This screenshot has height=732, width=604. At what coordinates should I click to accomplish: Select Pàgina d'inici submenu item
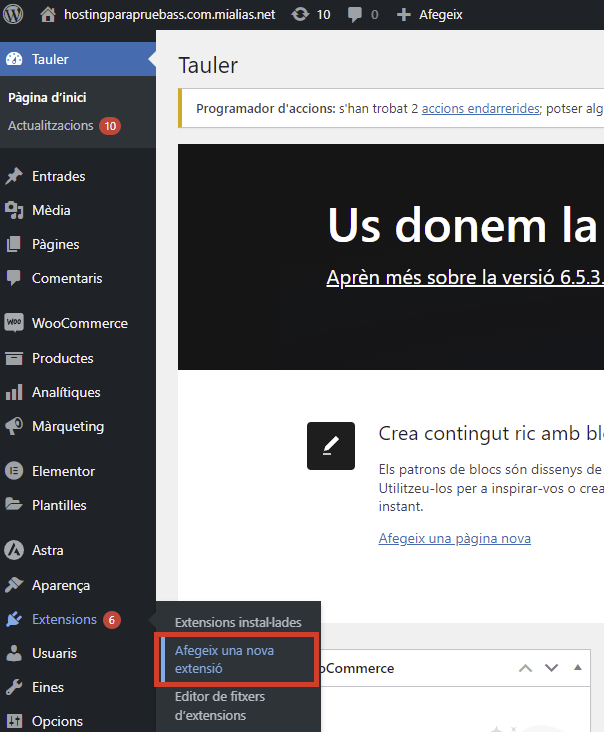coord(47,98)
